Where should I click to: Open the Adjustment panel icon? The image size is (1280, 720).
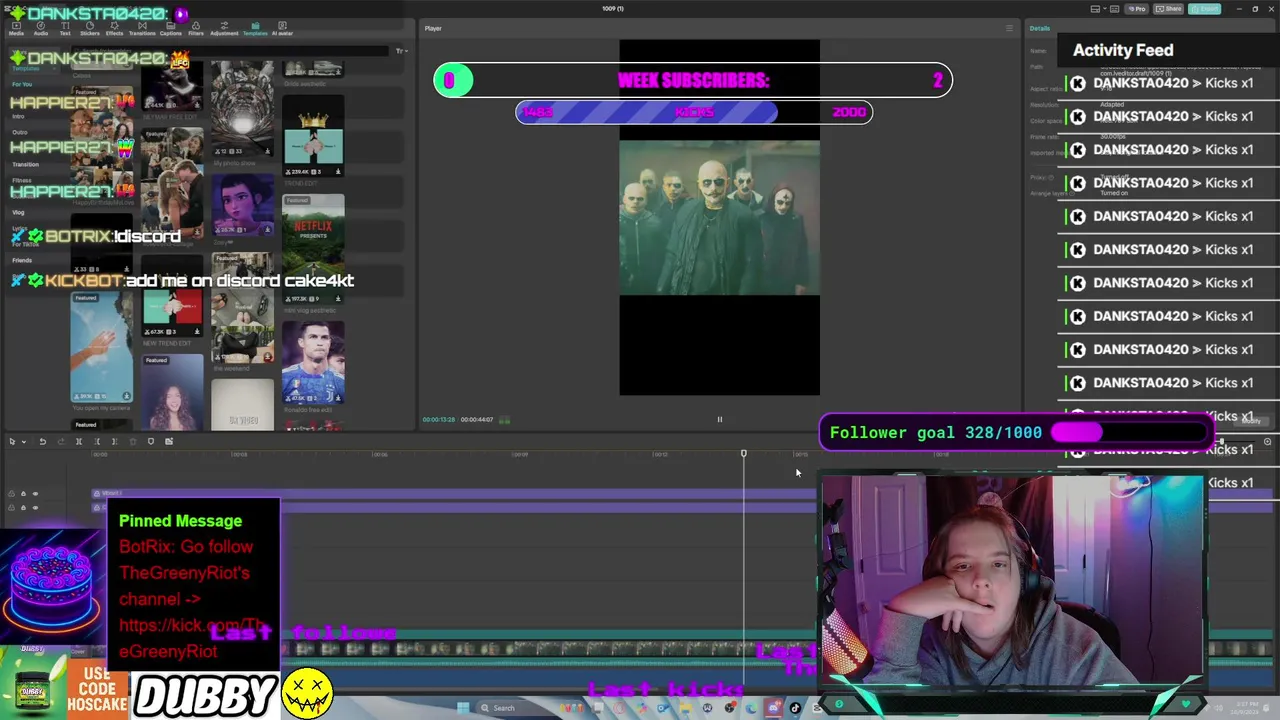[x=224, y=27]
